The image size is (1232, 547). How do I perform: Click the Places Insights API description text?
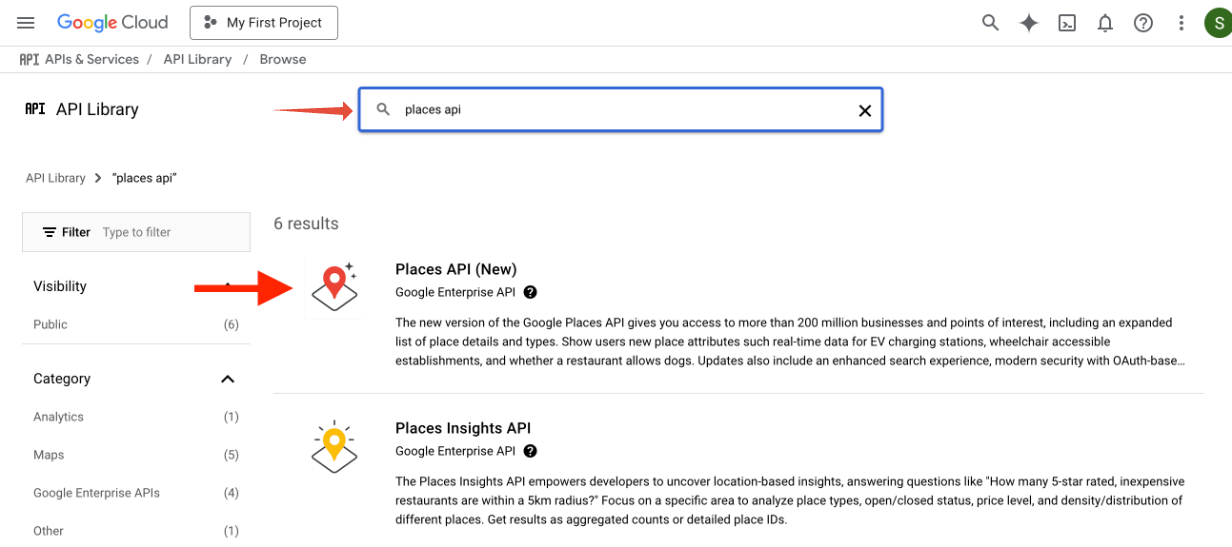pyautogui.click(x=789, y=500)
